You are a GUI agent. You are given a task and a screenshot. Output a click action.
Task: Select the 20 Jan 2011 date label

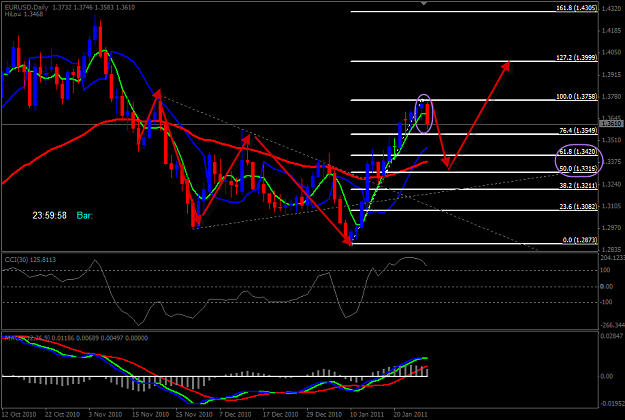[411, 414]
